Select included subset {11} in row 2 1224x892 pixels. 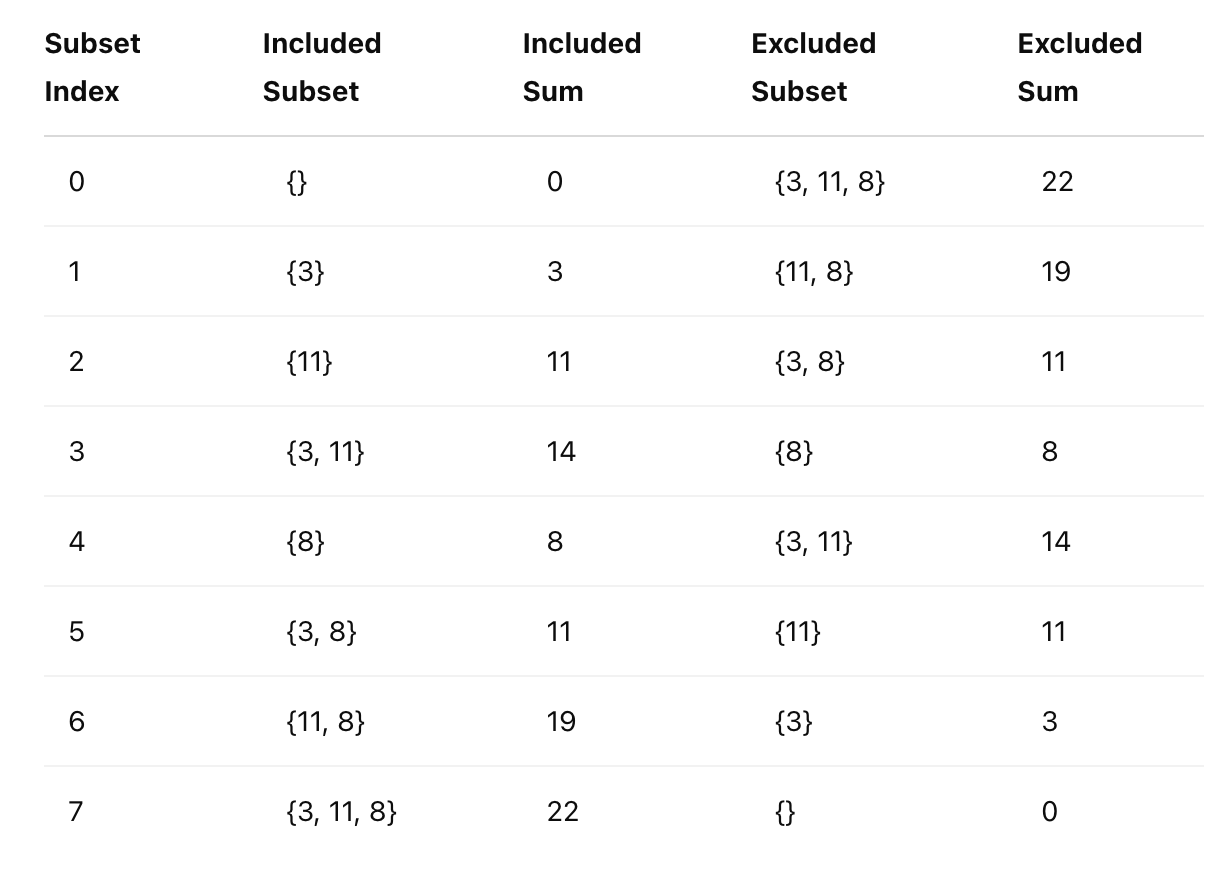point(309,362)
